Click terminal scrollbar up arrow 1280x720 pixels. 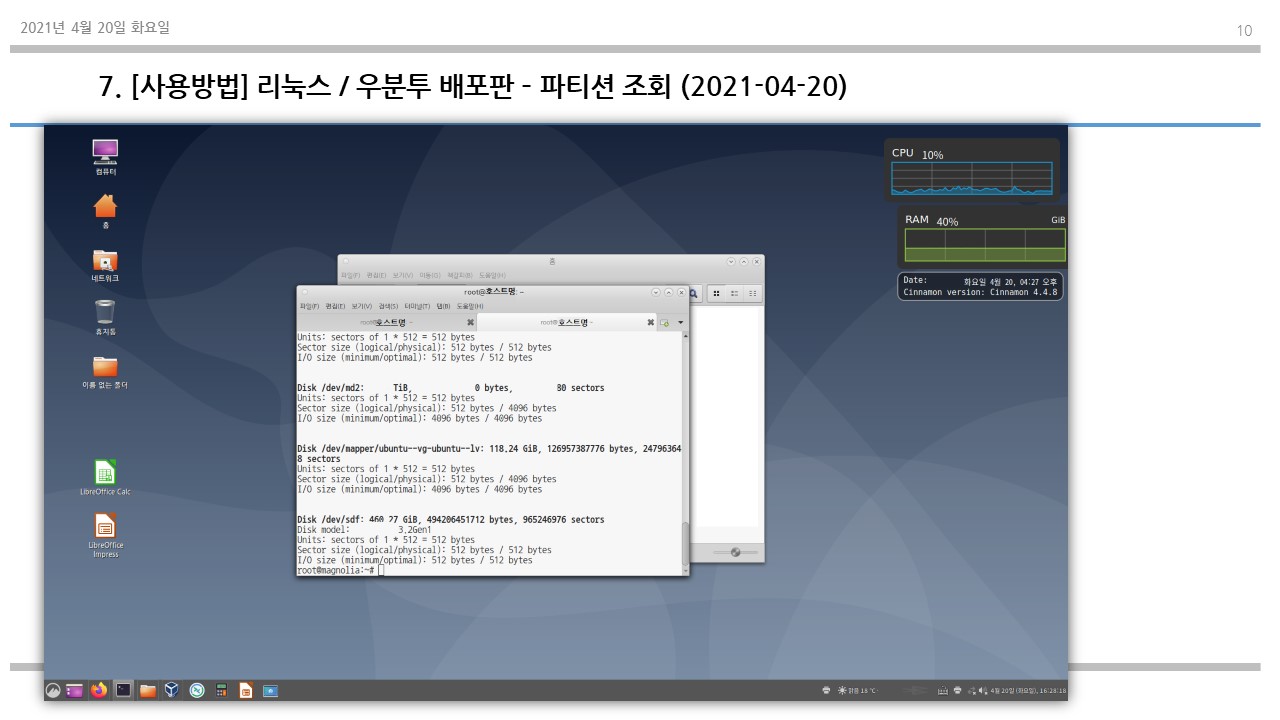click(x=685, y=337)
